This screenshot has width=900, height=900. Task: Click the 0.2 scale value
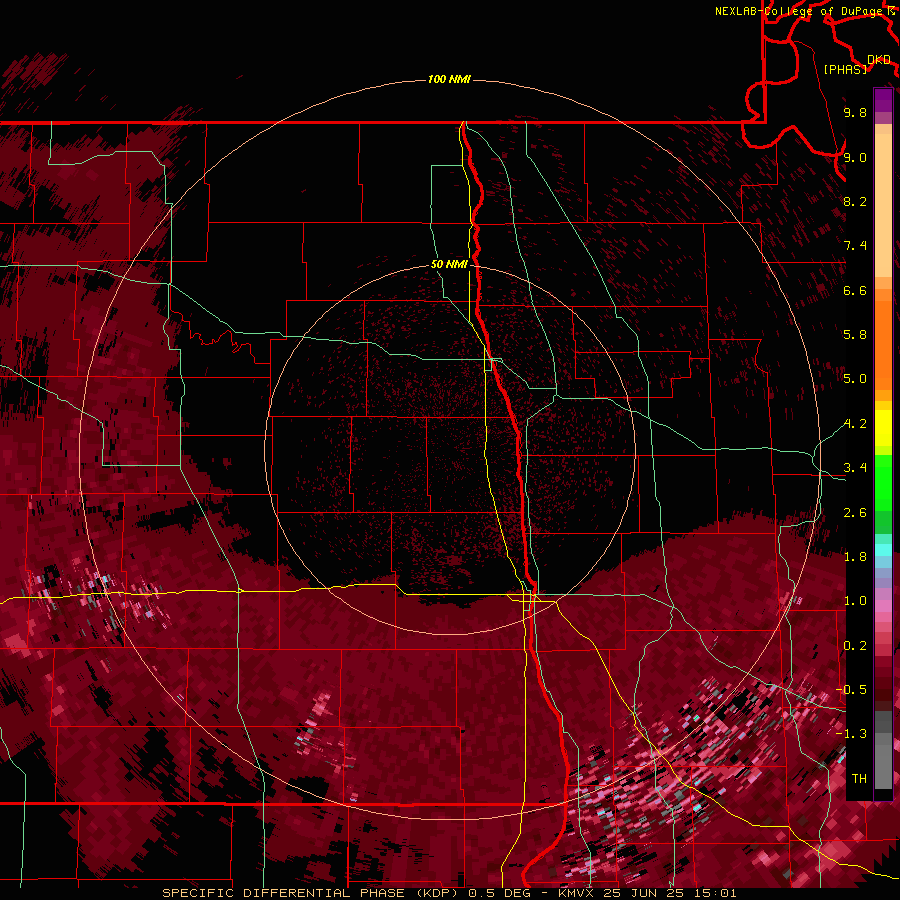click(855, 646)
